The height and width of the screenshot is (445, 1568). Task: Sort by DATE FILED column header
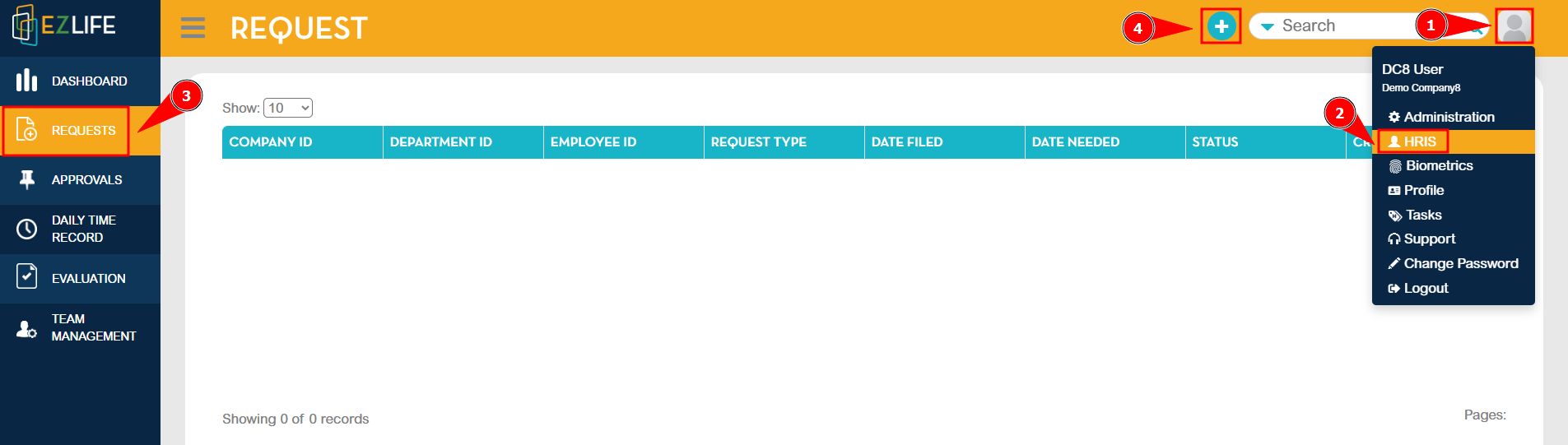coord(945,142)
